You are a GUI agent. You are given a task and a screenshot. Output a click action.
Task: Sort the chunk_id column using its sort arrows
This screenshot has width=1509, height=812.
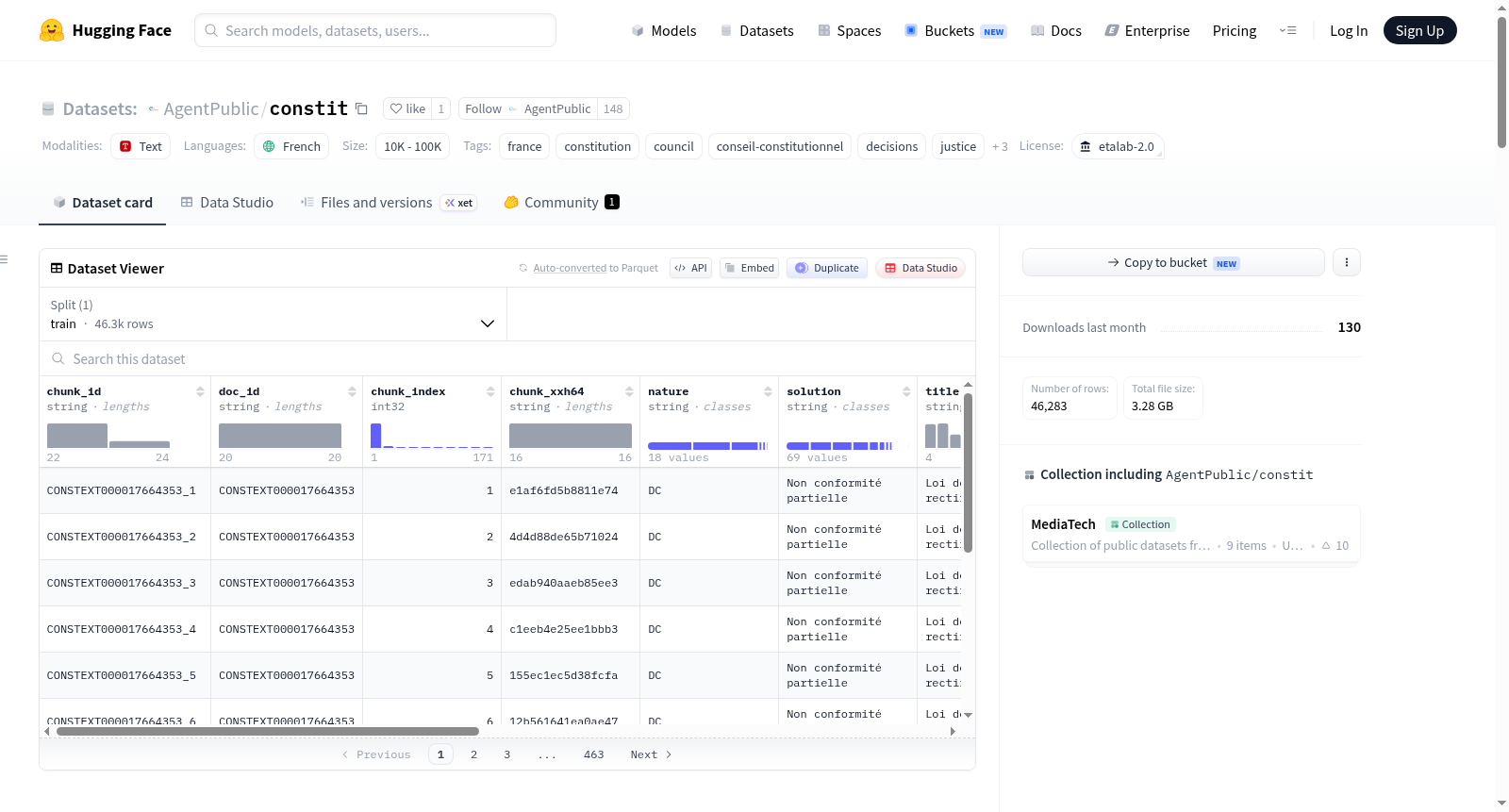(x=200, y=391)
